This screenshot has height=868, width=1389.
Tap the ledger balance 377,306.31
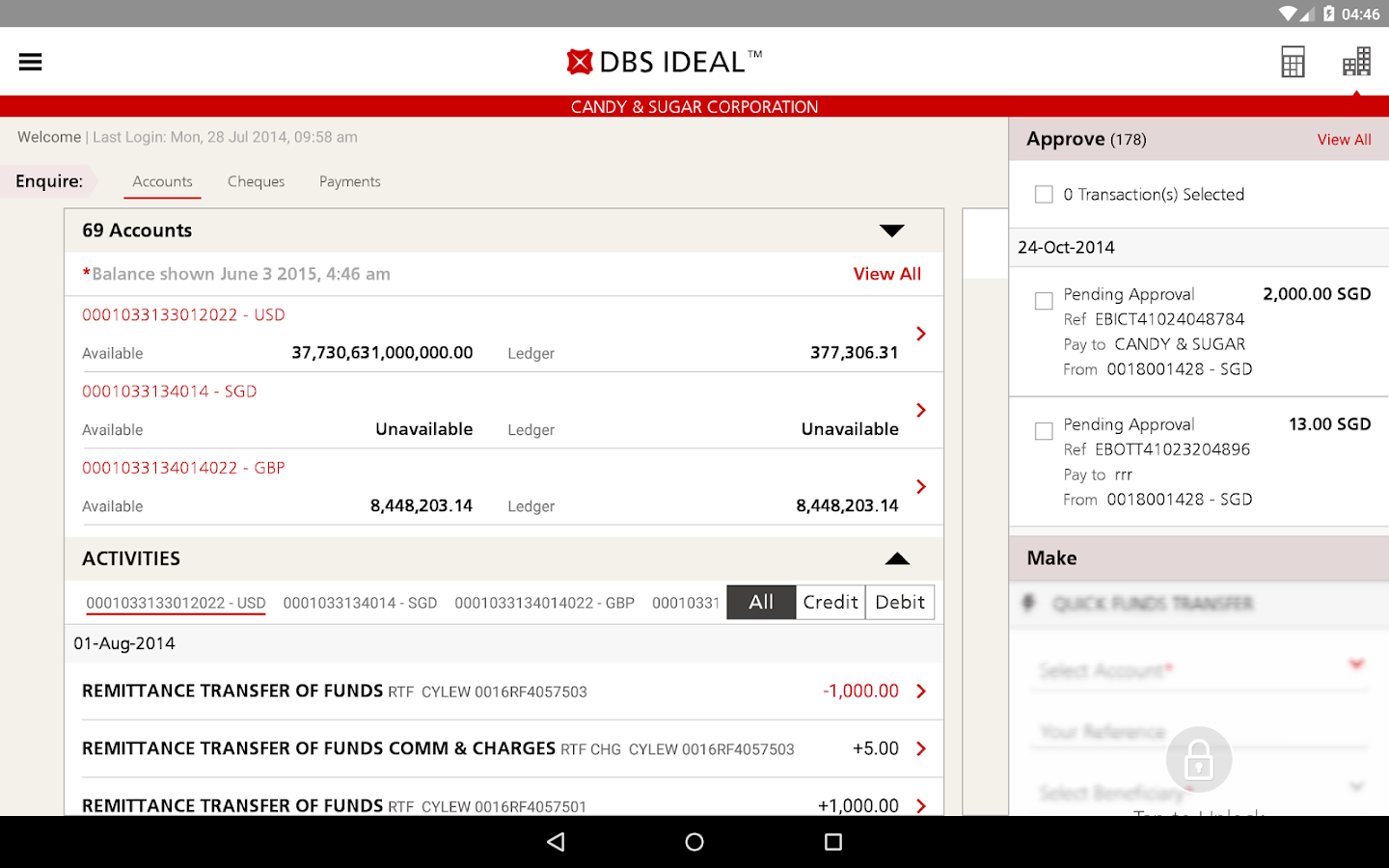(x=854, y=353)
